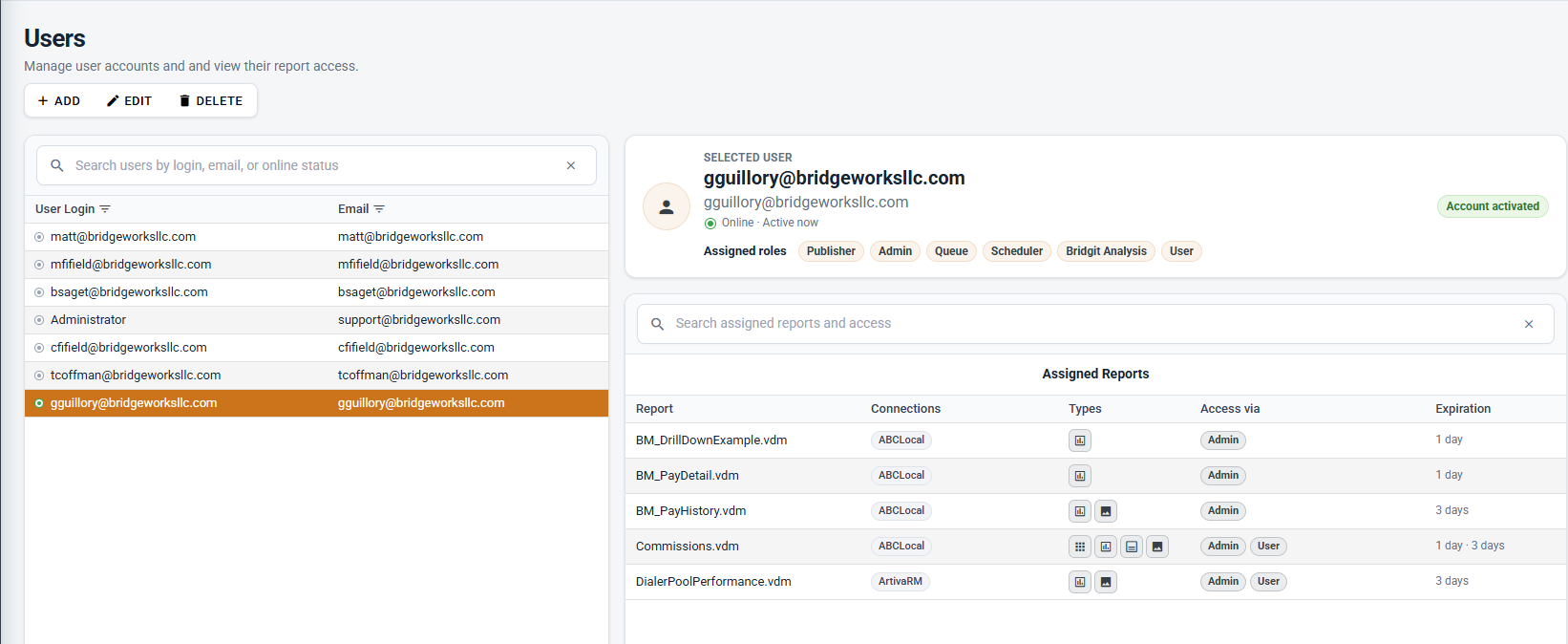
Task: Click the user avatar icon of selected user
Action: click(667, 206)
